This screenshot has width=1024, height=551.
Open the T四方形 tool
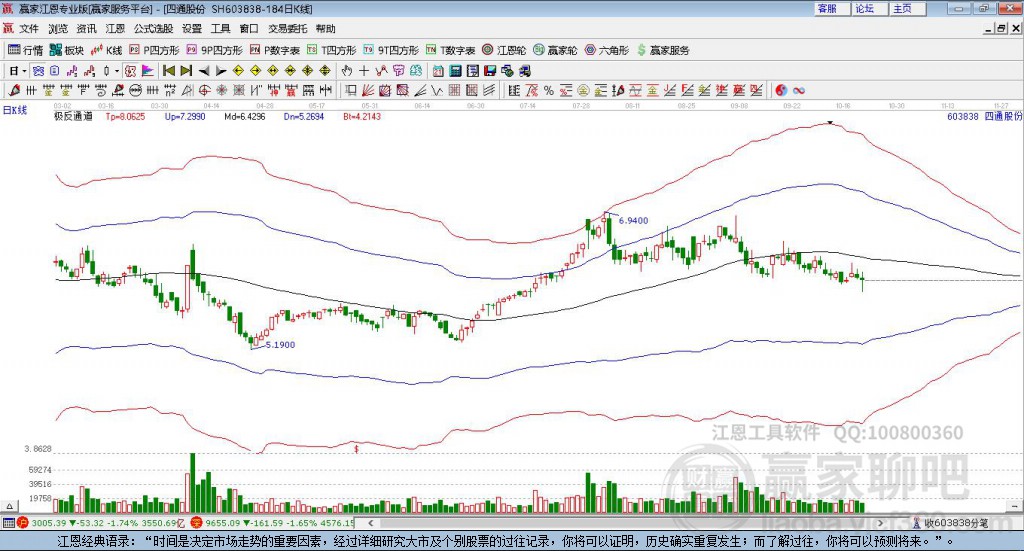pos(331,50)
